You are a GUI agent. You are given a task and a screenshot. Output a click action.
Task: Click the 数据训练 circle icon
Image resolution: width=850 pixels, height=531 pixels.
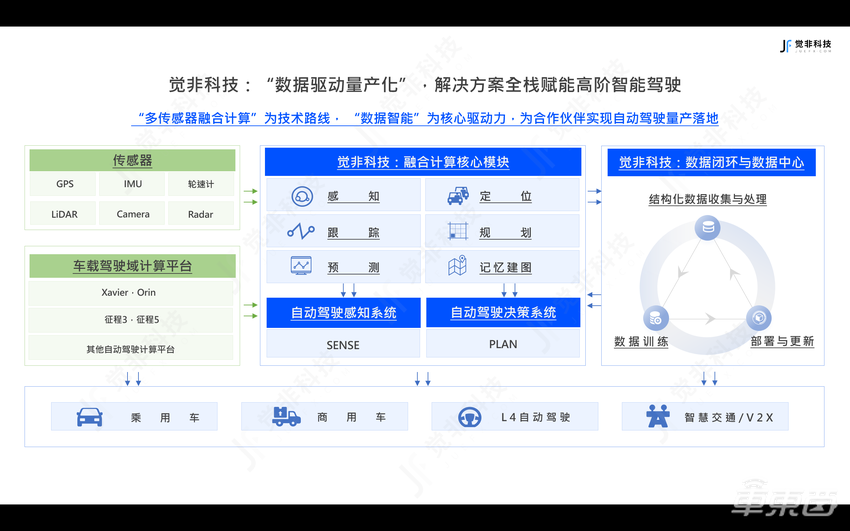pyautogui.click(x=656, y=318)
